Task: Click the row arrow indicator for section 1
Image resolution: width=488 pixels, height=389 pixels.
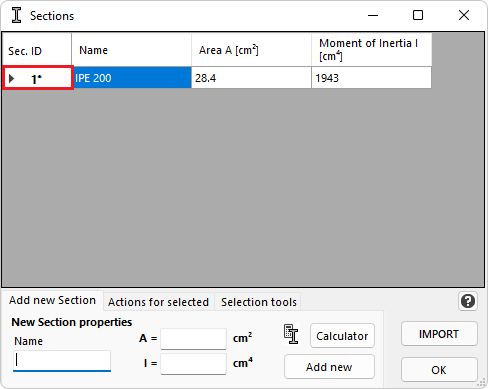Action: (x=12, y=79)
